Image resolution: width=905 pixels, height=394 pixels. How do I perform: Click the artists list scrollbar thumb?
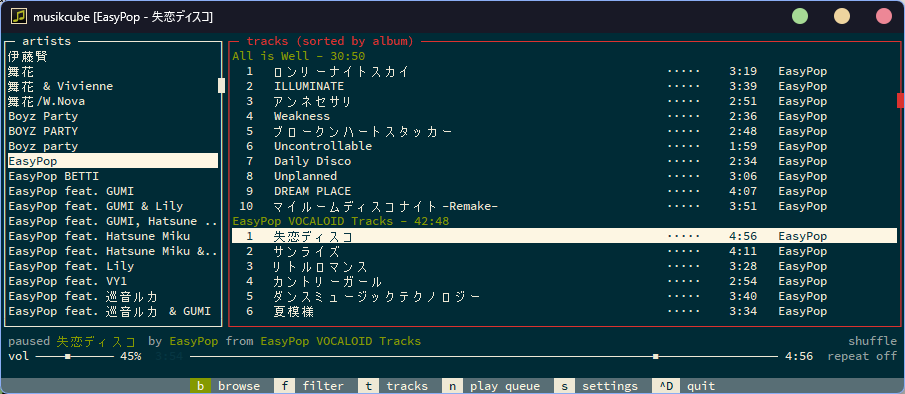tap(221, 85)
